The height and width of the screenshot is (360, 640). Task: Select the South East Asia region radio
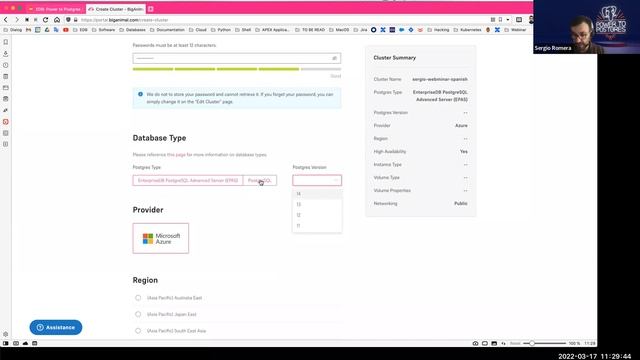tap(138, 331)
